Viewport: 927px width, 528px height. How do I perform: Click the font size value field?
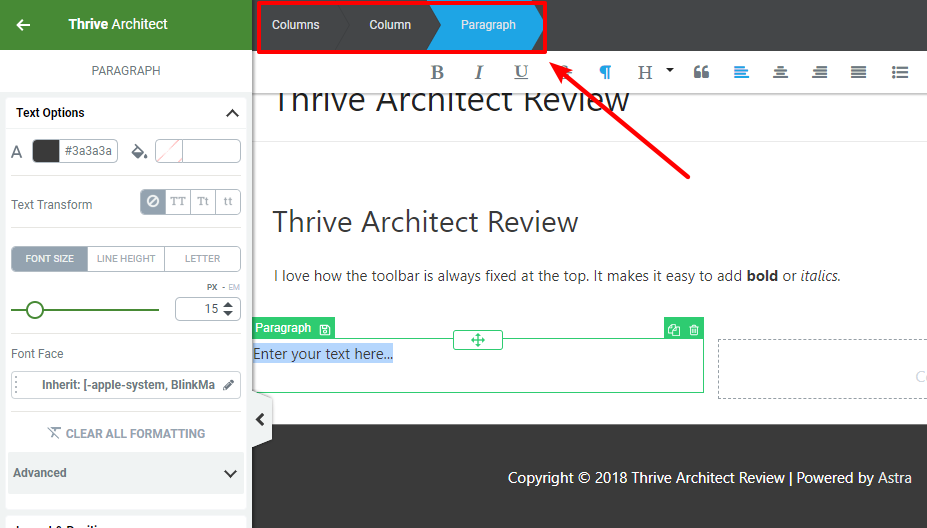point(208,309)
